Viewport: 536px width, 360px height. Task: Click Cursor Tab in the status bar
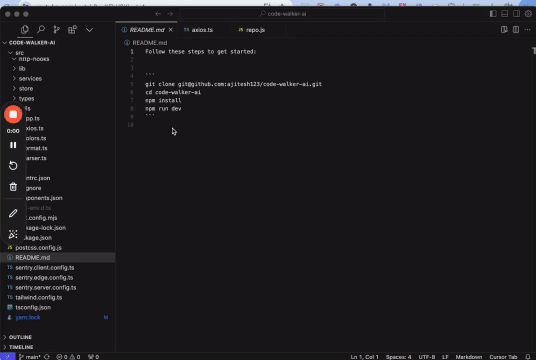click(503, 357)
